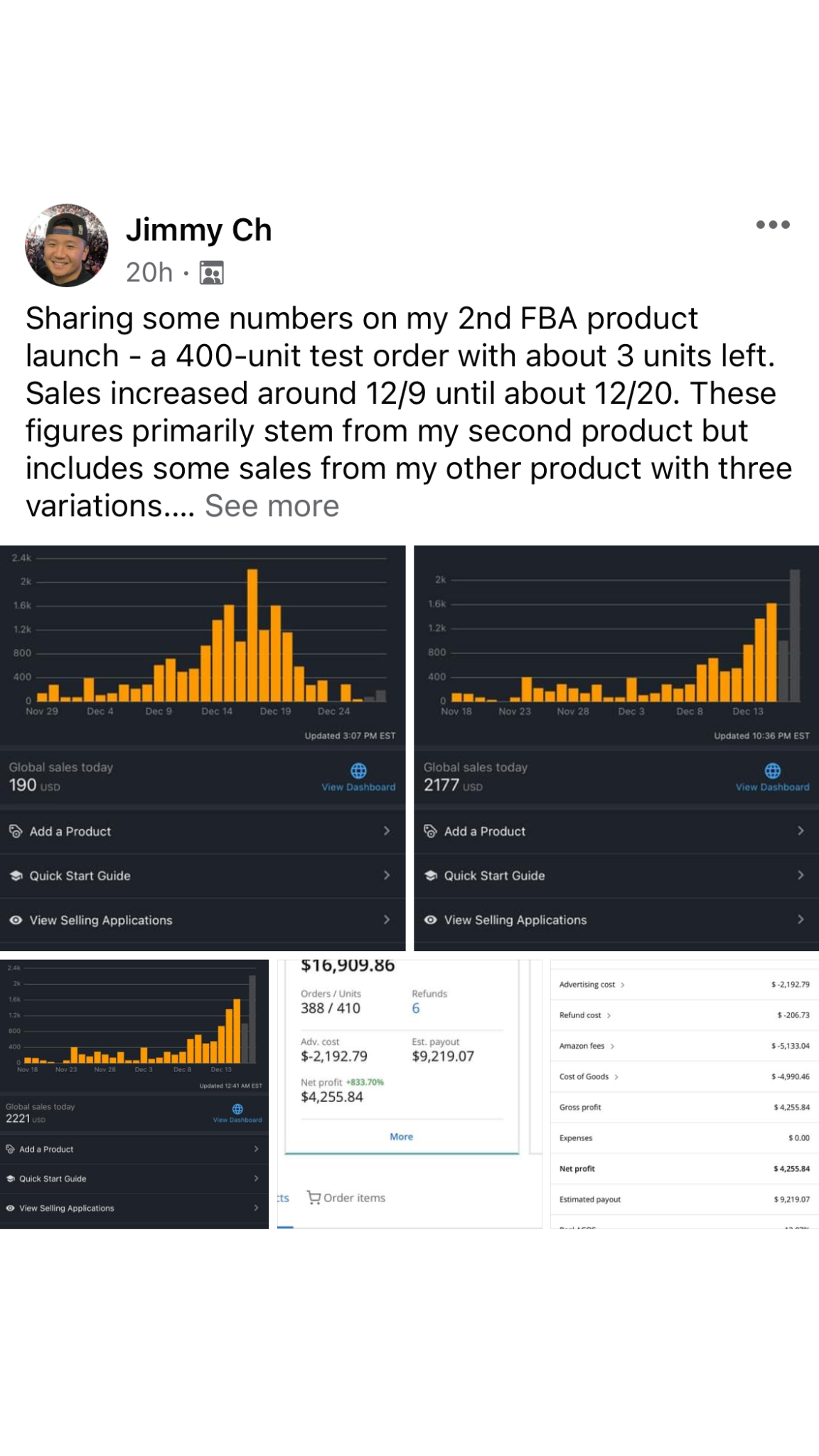Expand the Amazon fees row arrow

(x=612, y=1046)
